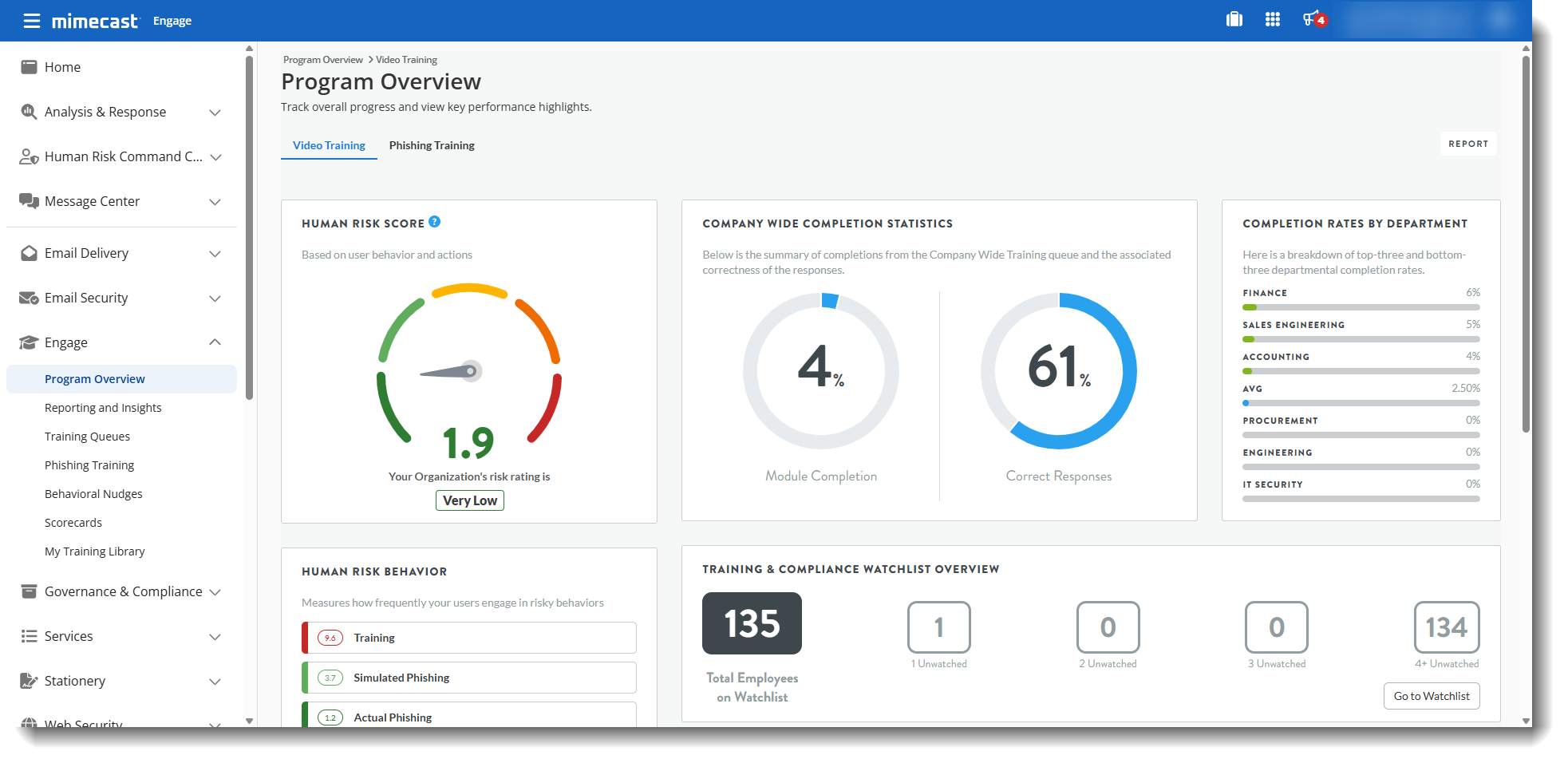View announcements via the megaphone icon with badge

1313,19
